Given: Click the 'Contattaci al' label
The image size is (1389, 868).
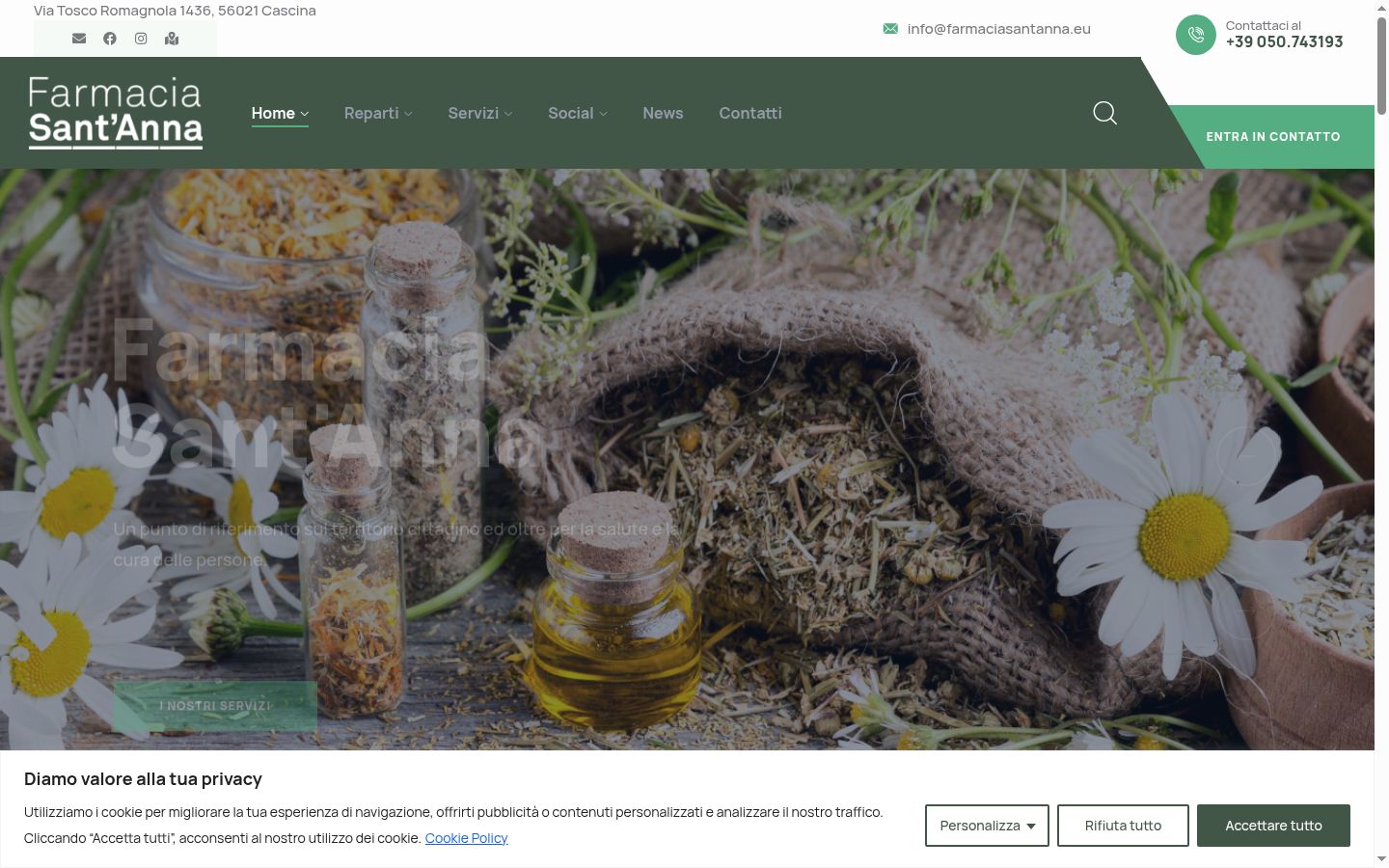Looking at the screenshot, I should coord(1264,25).
